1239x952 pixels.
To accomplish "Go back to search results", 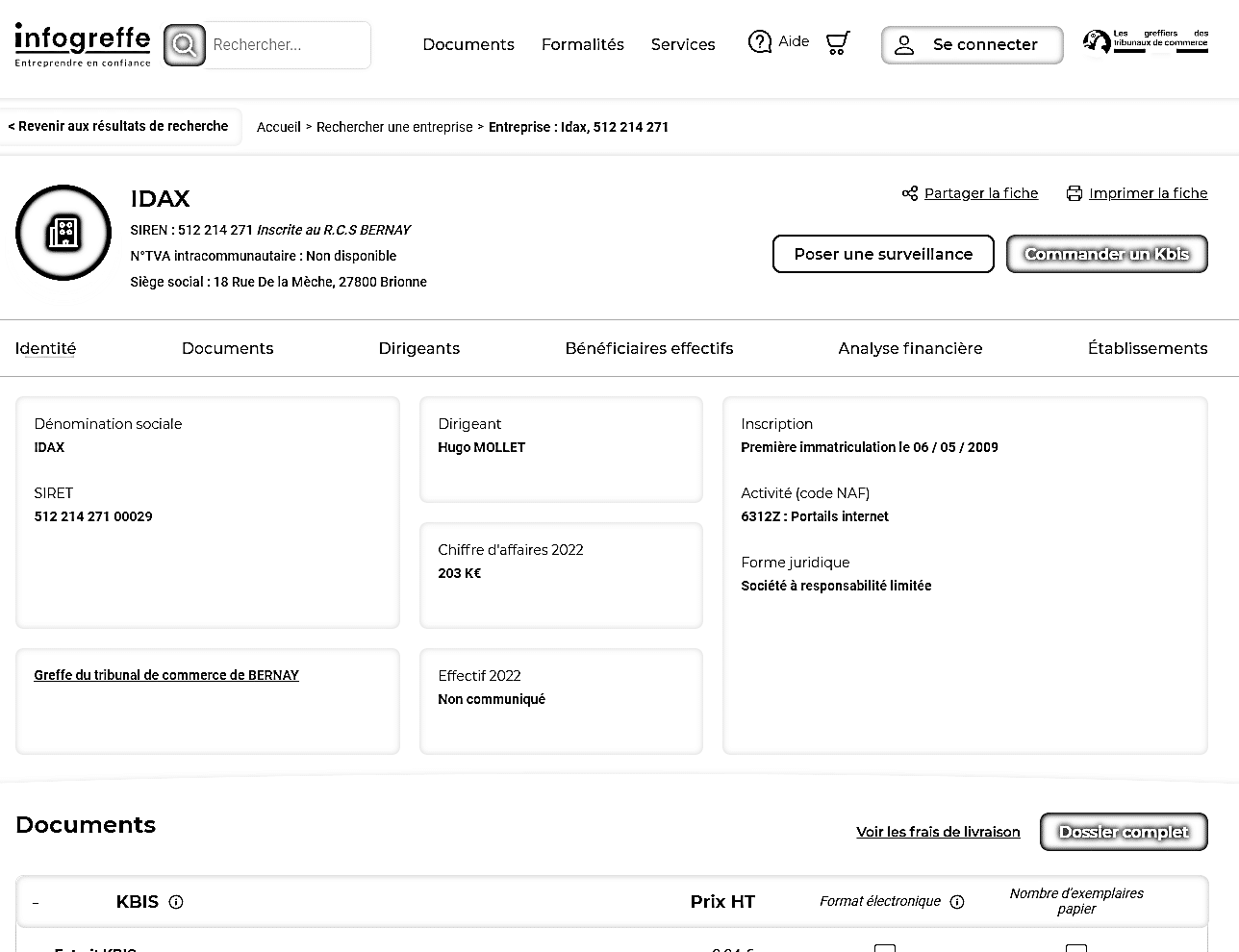I will (x=118, y=126).
